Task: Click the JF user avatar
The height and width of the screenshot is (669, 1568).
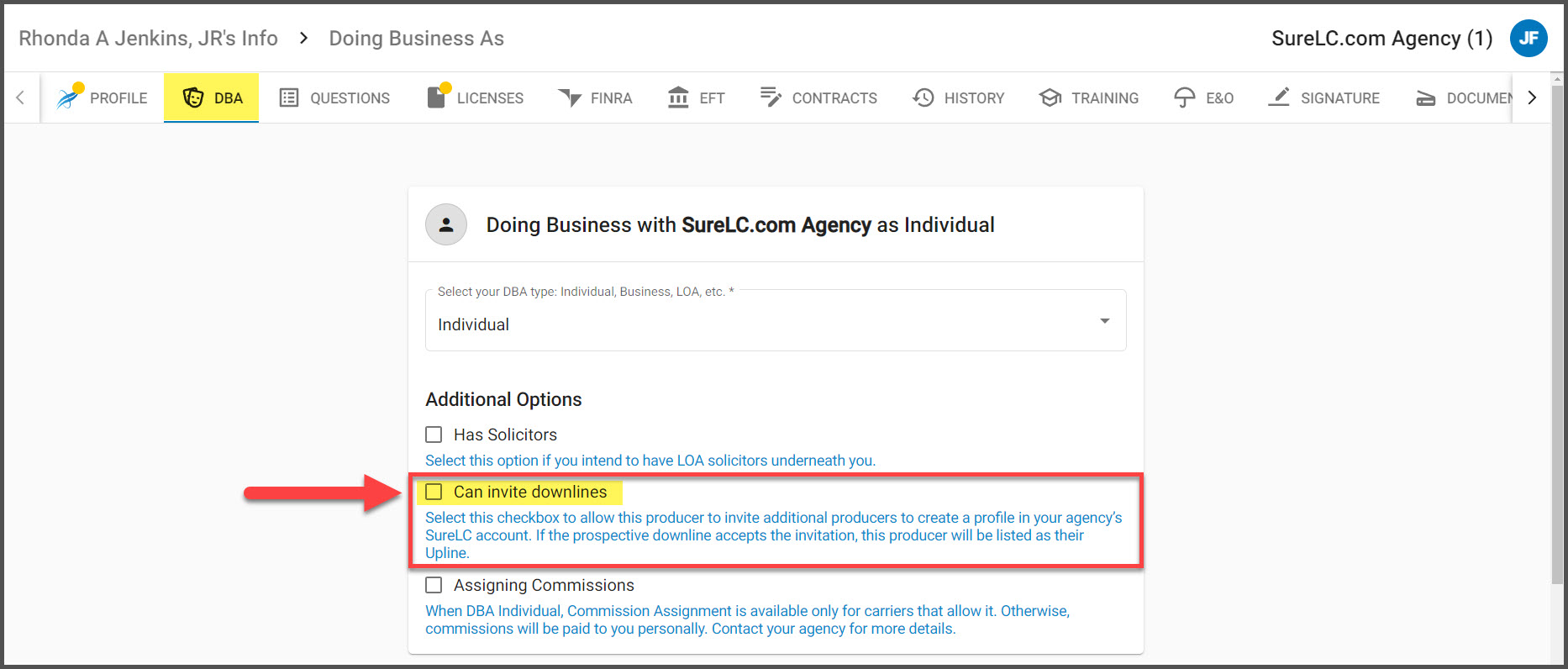Action: tap(1529, 38)
